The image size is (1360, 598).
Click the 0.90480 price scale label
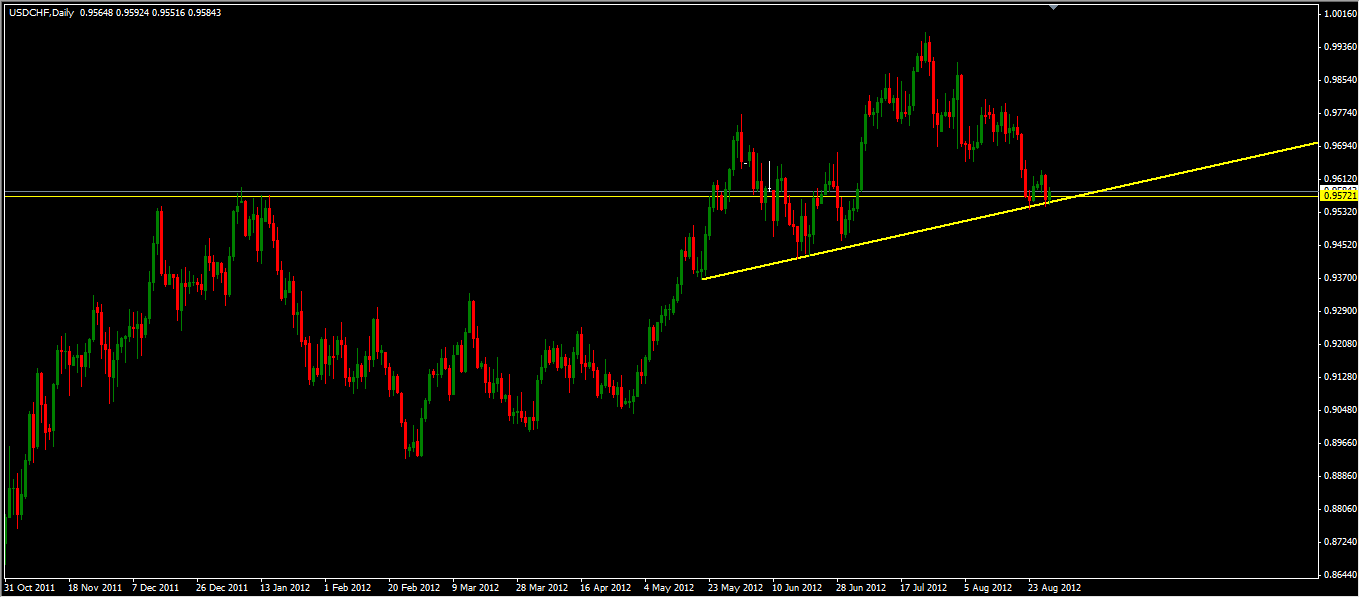1338,410
